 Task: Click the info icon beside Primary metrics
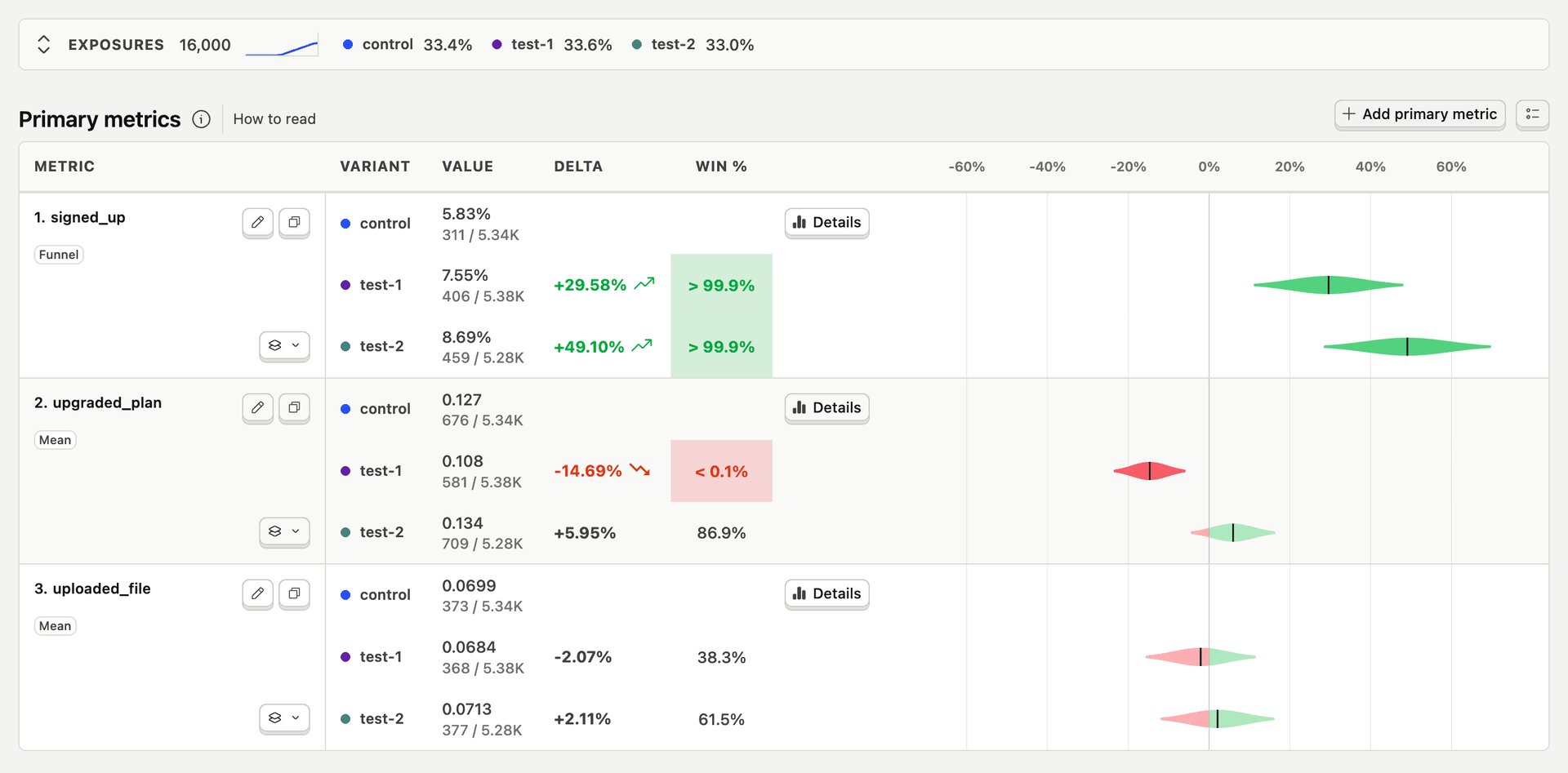click(201, 119)
